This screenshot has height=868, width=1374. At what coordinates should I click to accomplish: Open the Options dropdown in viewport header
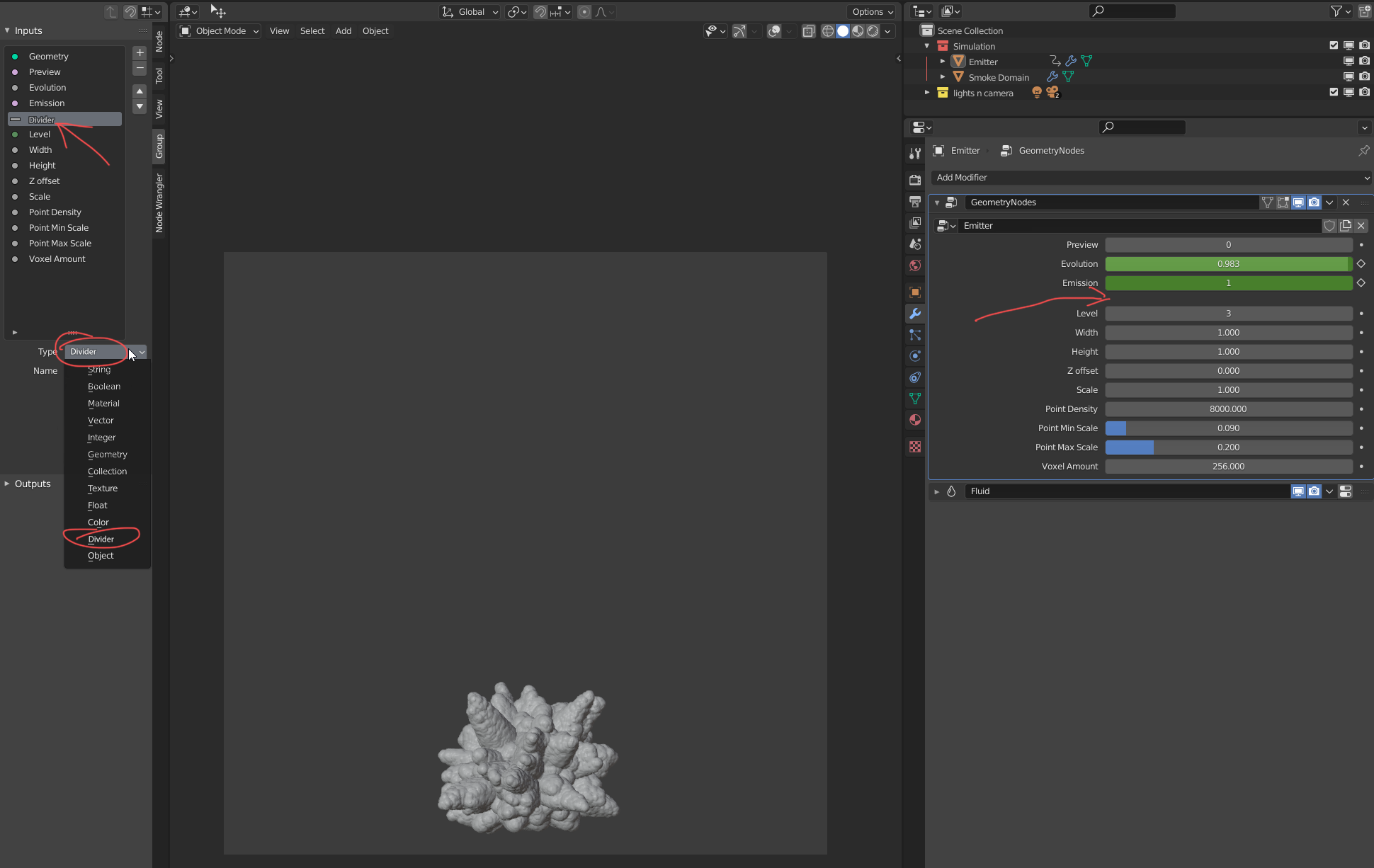(872, 12)
